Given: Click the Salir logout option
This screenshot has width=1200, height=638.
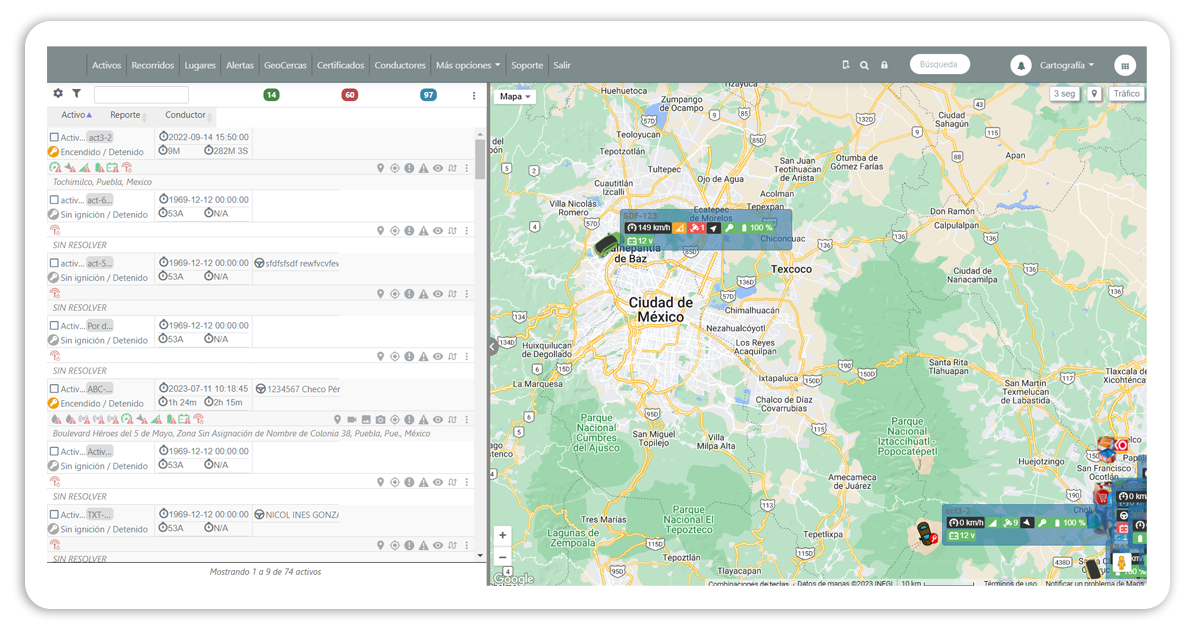Looking at the screenshot, I should [x=561, y=64].
